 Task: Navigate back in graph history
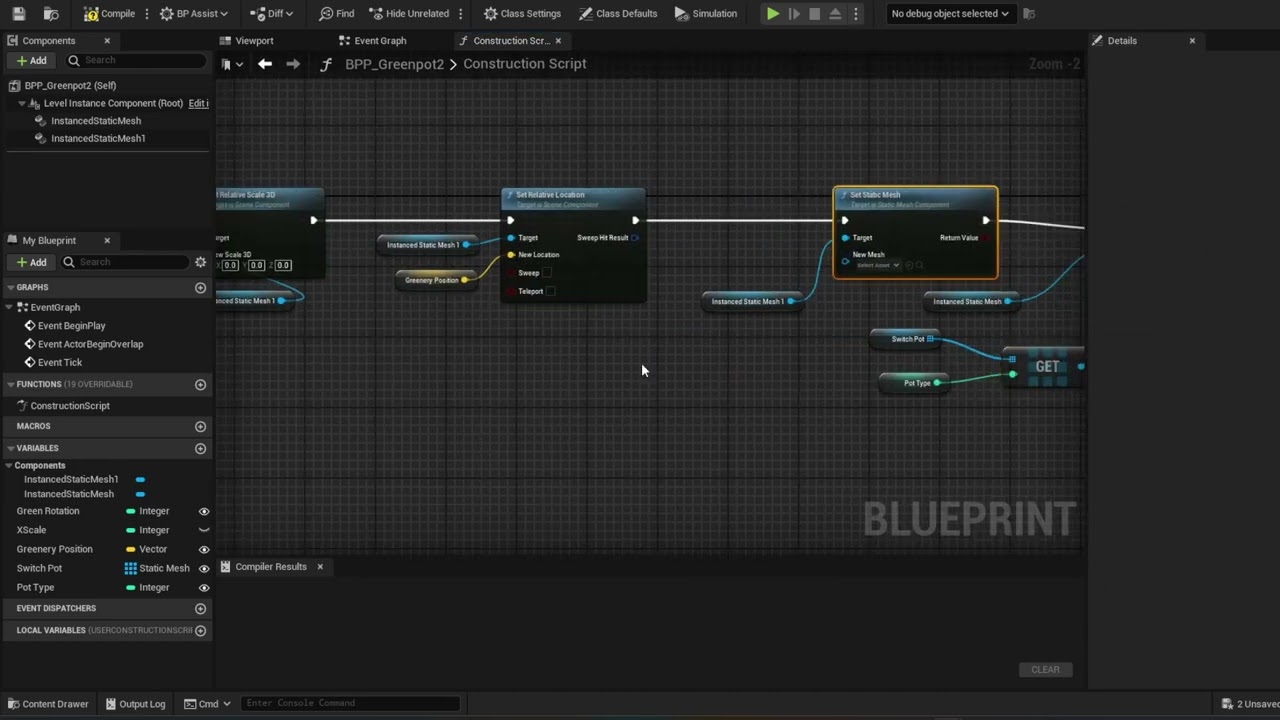click(x=265, y=64)
